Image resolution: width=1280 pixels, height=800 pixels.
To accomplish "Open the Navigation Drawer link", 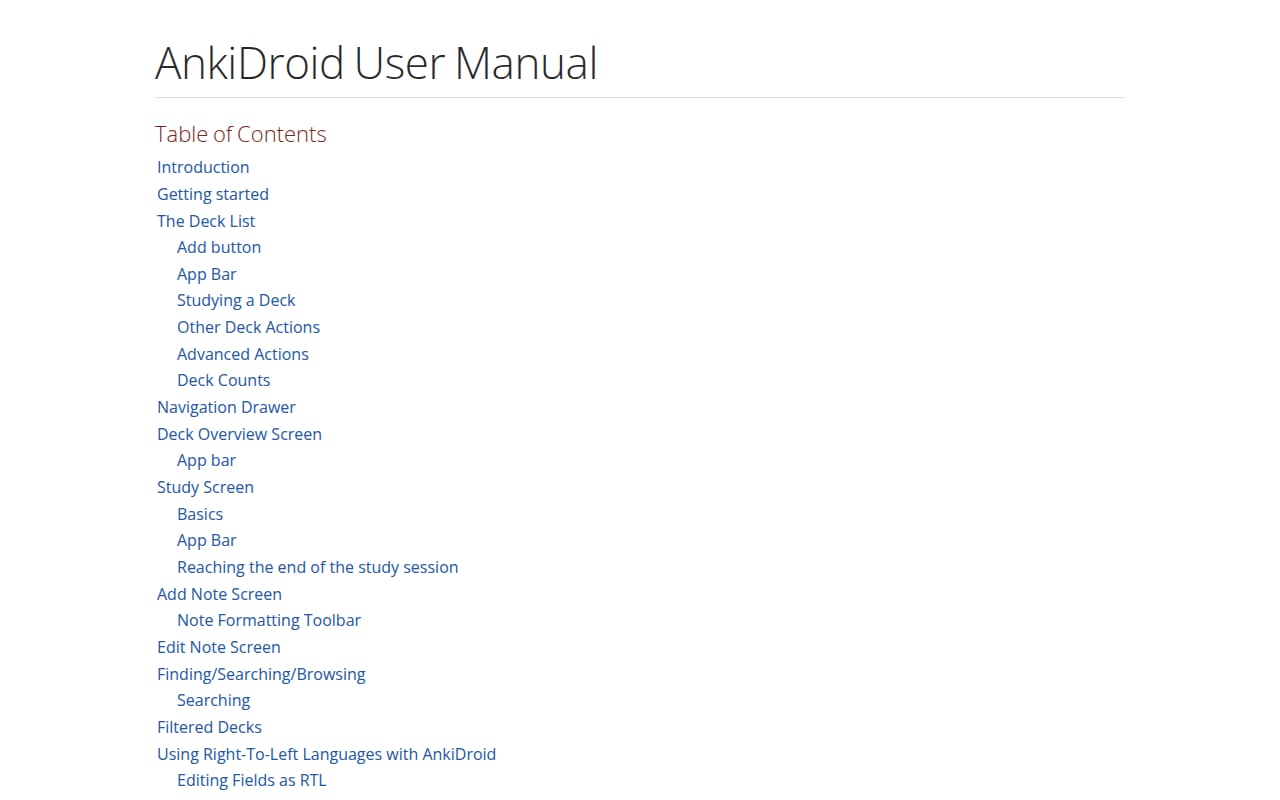I will (226, 407).
